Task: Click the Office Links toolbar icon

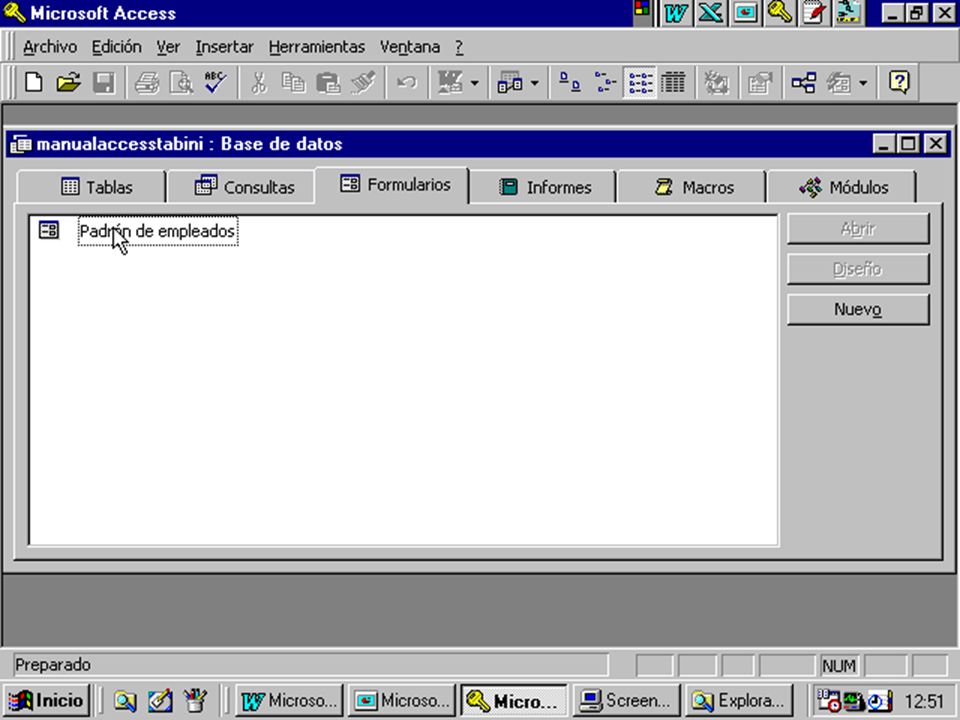Action: click(x=450, y=82)
